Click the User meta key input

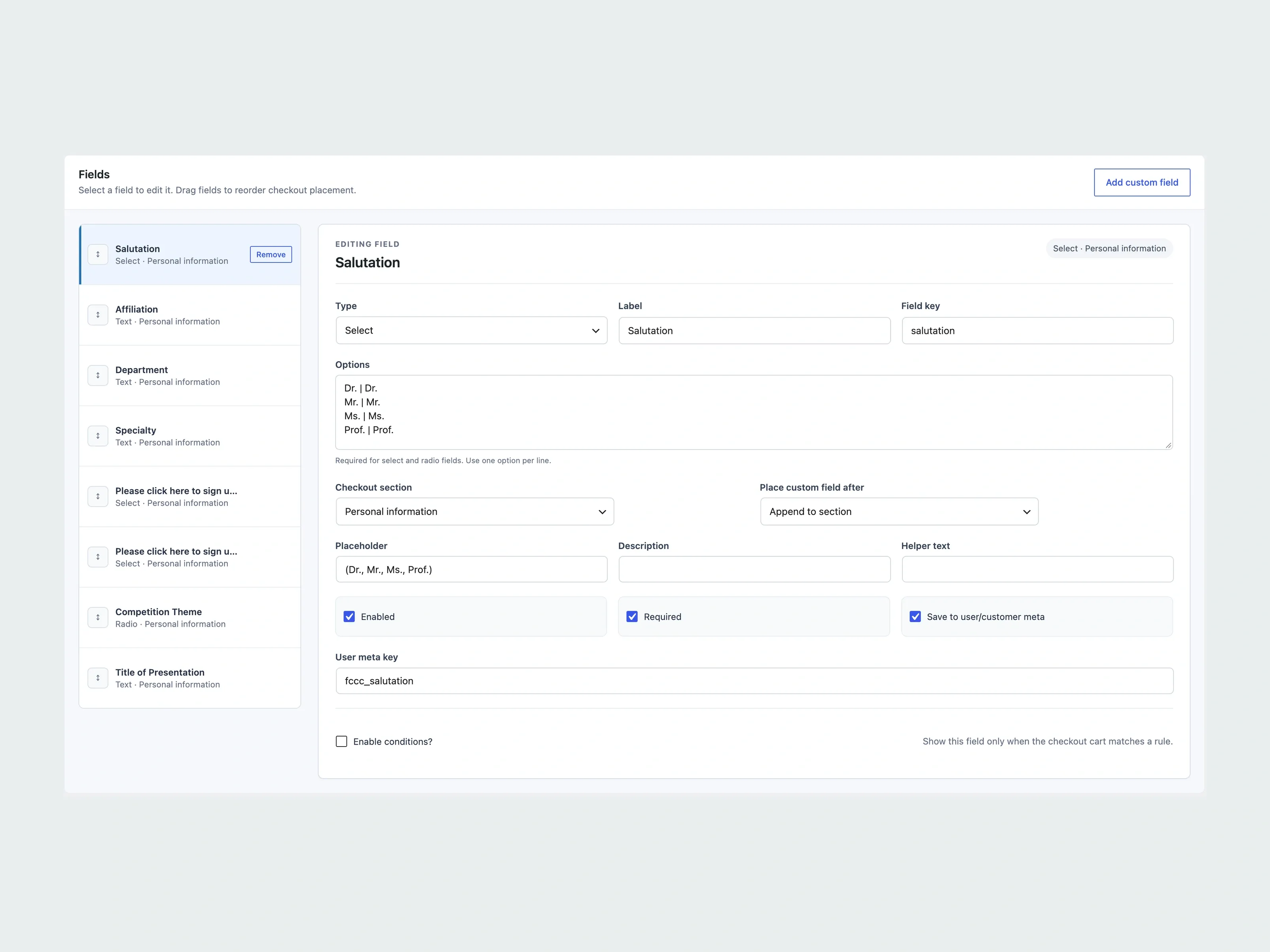[x=754, y=681]
